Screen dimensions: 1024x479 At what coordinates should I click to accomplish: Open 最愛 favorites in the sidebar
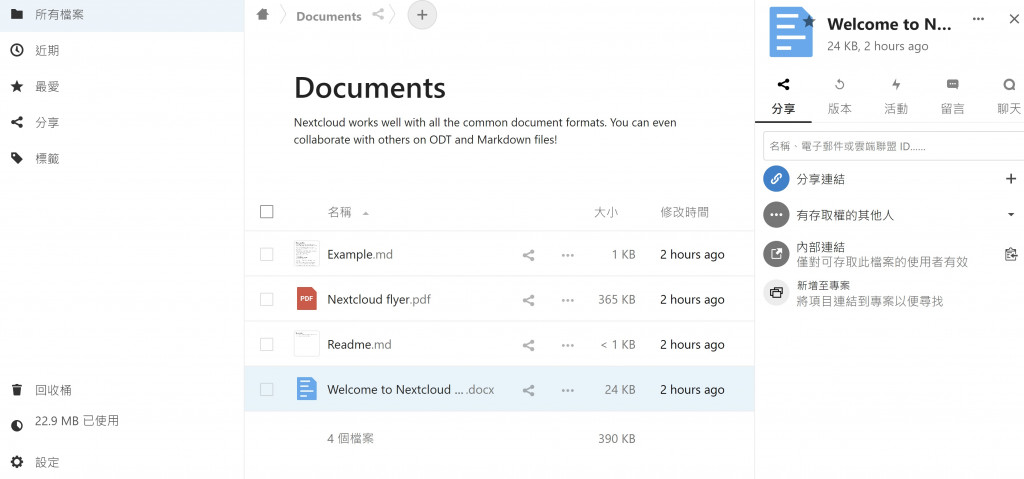[x=47, y=87]
